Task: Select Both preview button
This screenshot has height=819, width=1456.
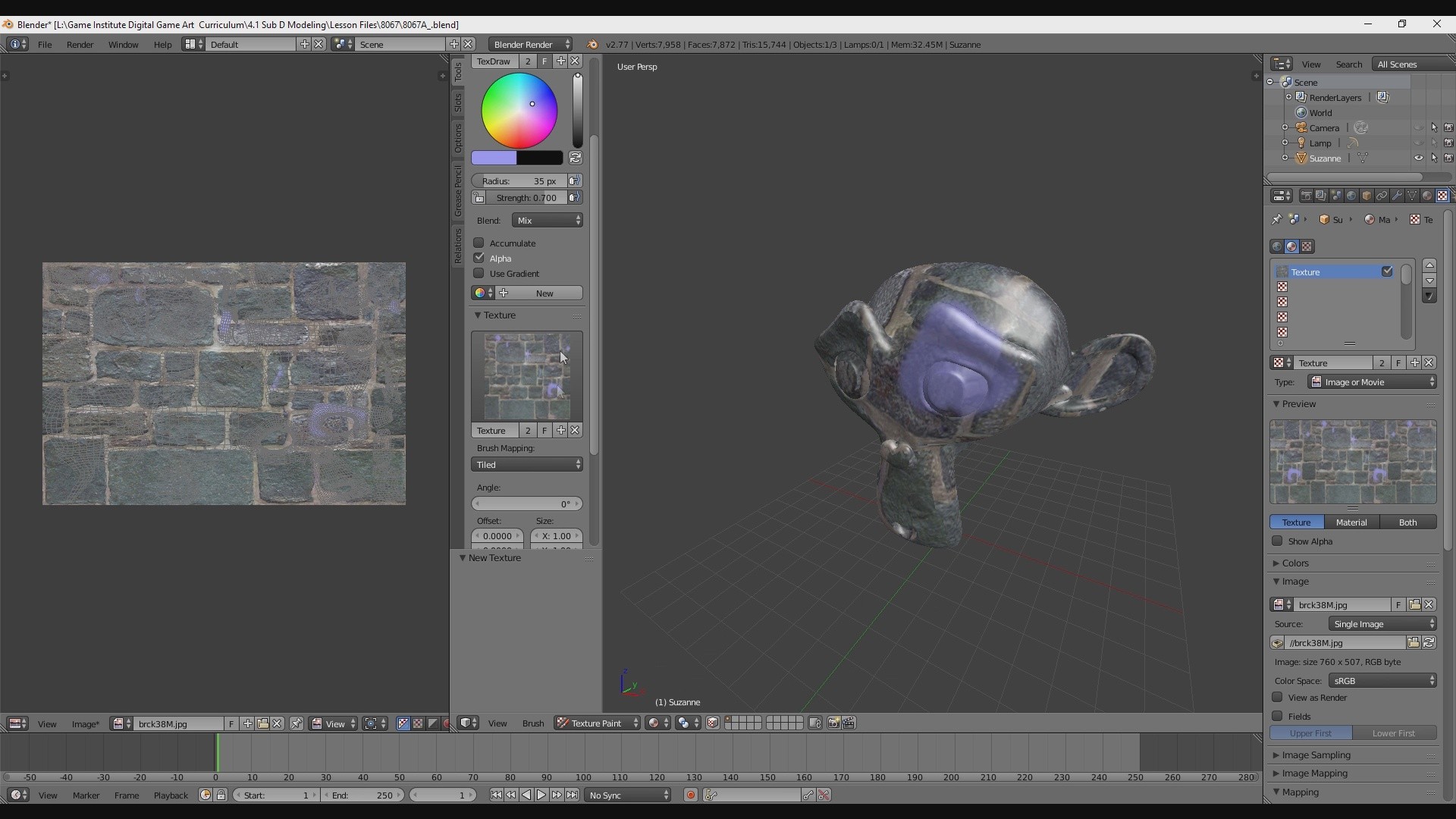Action: pyautogui.click(x=1407, y=522)
